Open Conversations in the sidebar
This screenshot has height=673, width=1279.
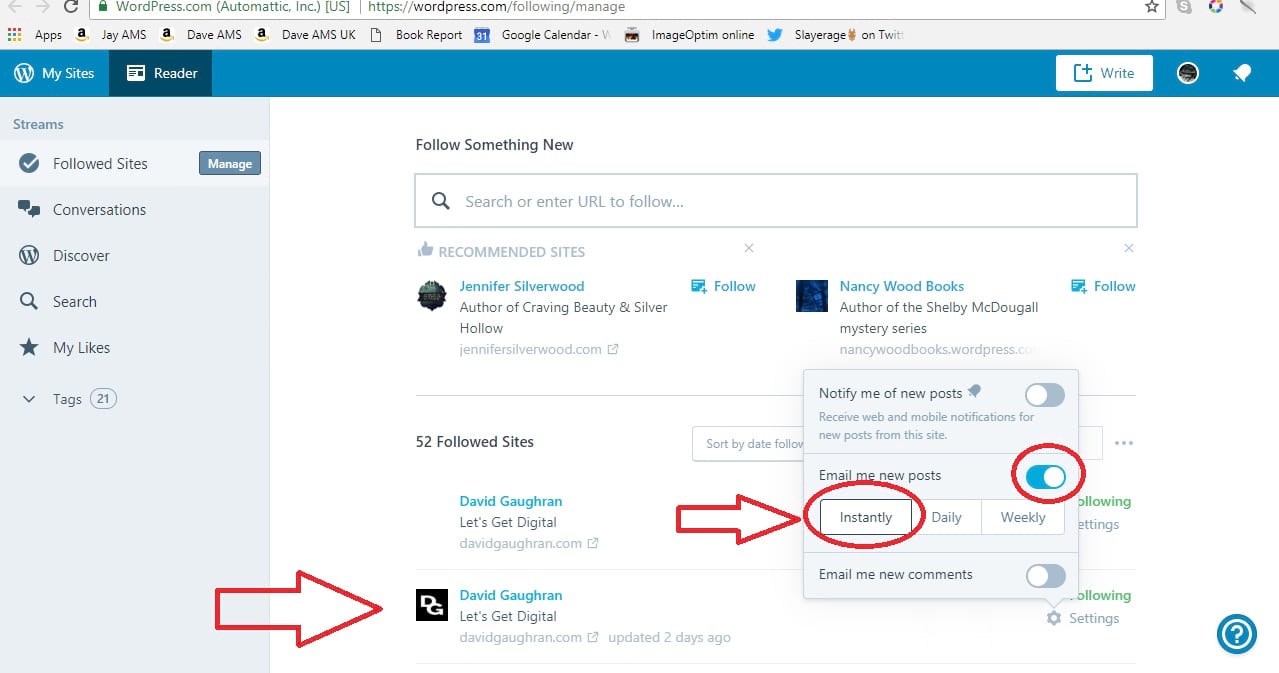(x=99, y=210)
